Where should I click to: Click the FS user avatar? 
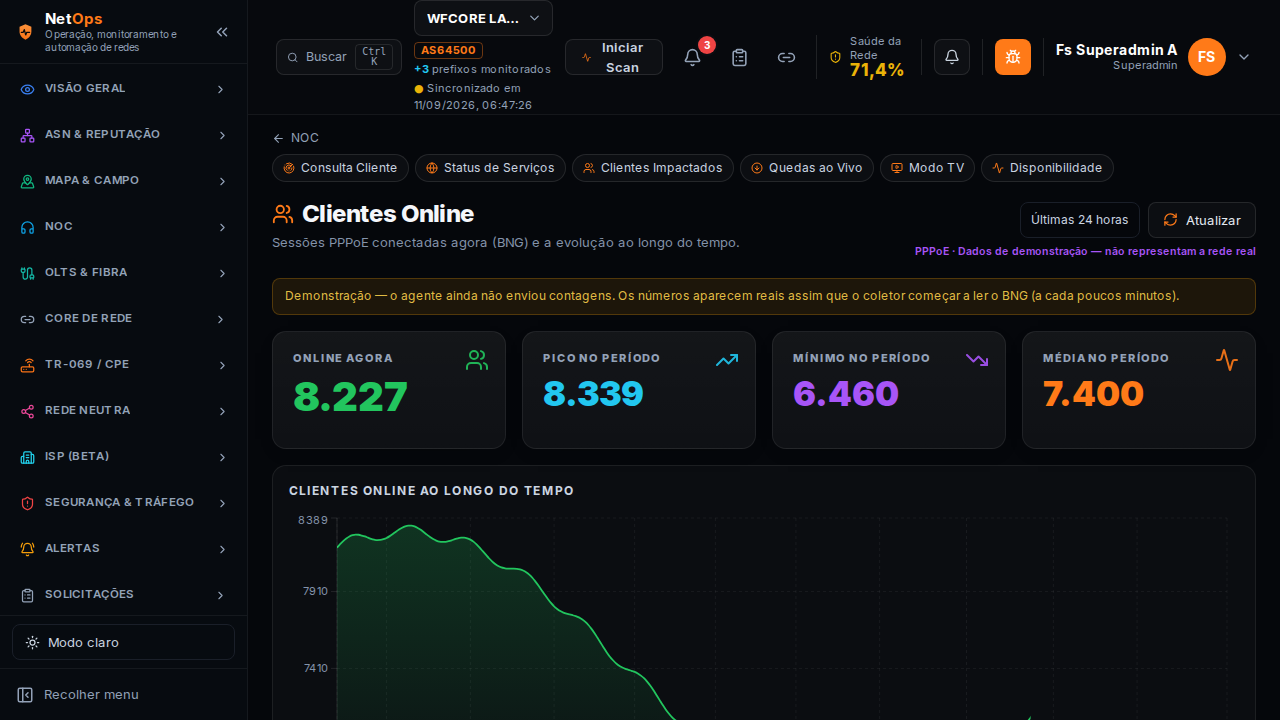pyautogui.click(x=1207, y=57)
